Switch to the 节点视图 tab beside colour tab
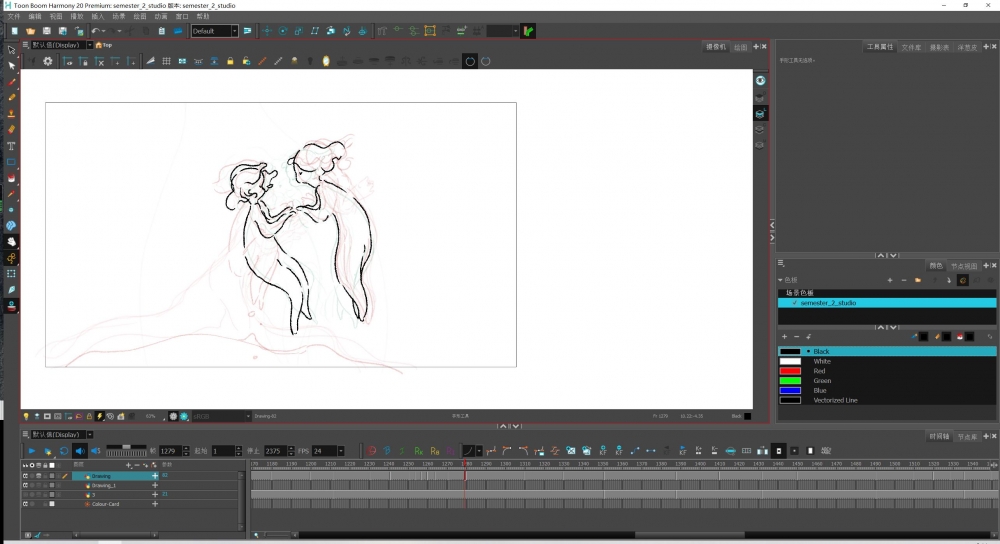This screenshot has height=544, width=1000. (x=964, y=266)
